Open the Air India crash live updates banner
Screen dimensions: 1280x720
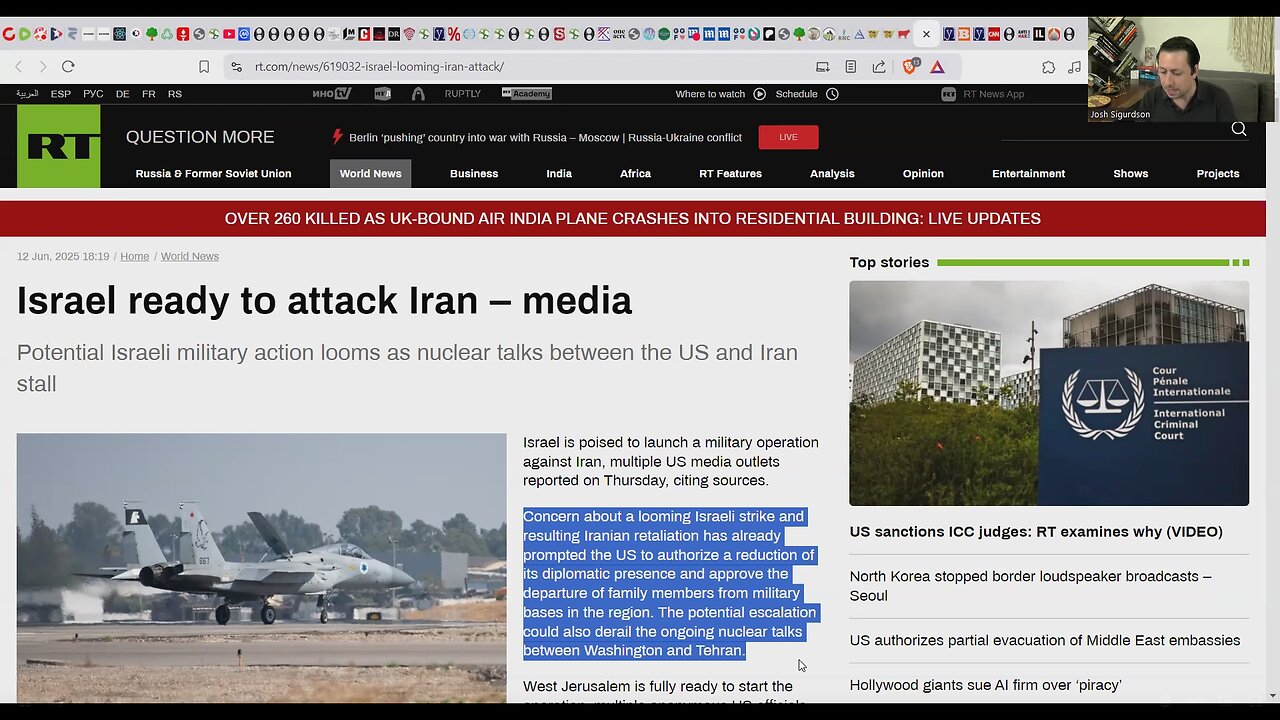pos(632,218)
